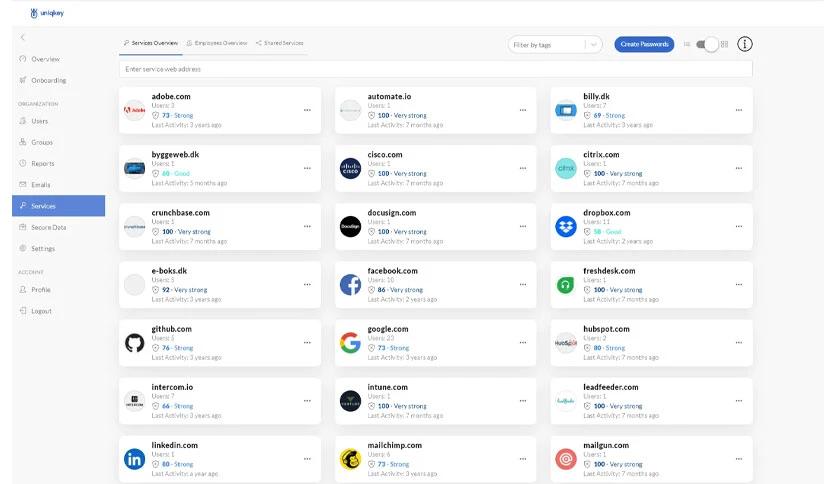Open the dropbox.com service title
This screenshot has width=836, height=484.
607,213
